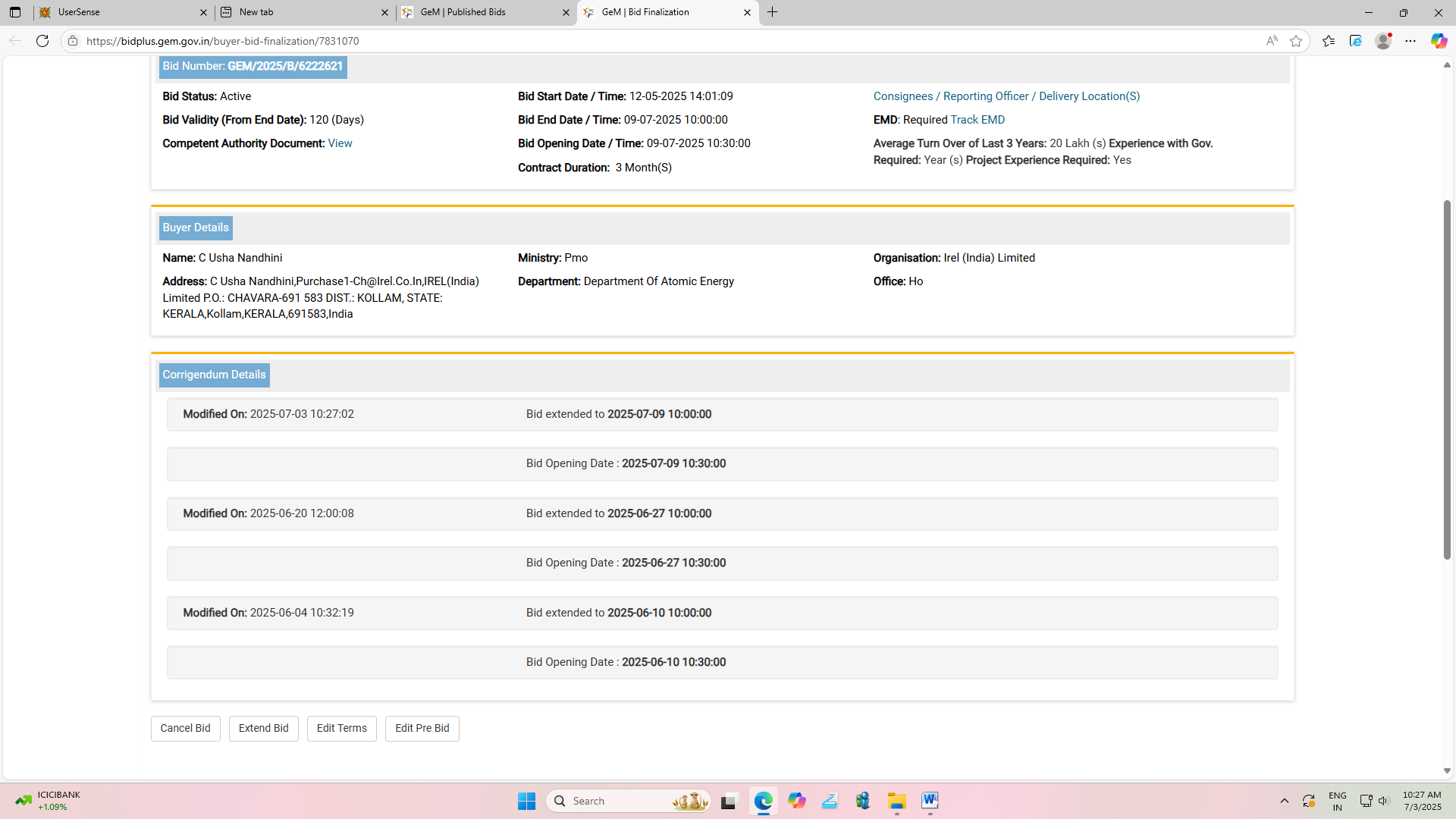Close the GeM Bid Finalization tab

pyautogui.click(x=747, y=12)
